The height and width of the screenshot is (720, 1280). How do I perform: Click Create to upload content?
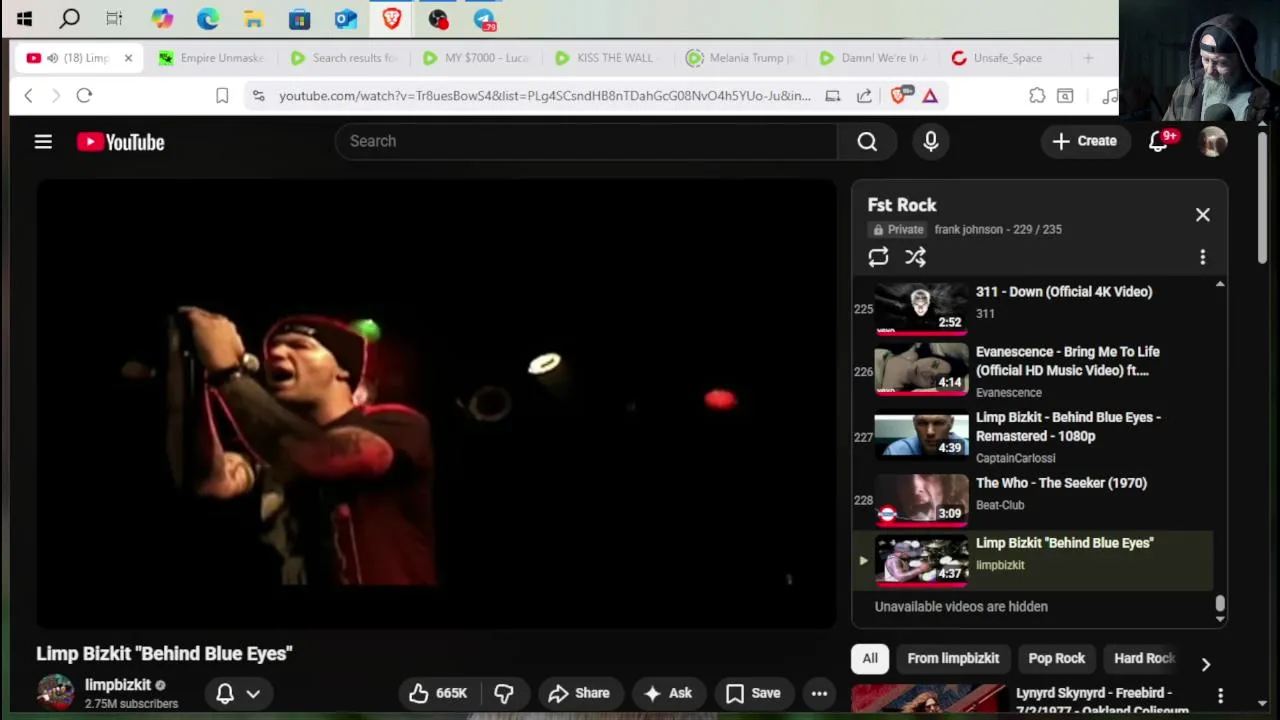tap(1085, 142)
